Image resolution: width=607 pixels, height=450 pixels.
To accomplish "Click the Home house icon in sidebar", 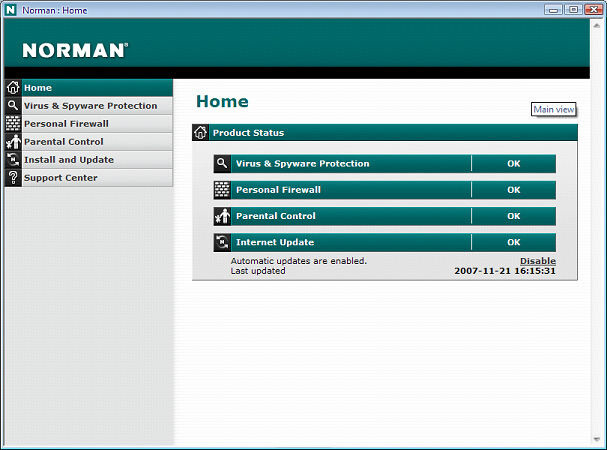I will [x=13, y=88].
